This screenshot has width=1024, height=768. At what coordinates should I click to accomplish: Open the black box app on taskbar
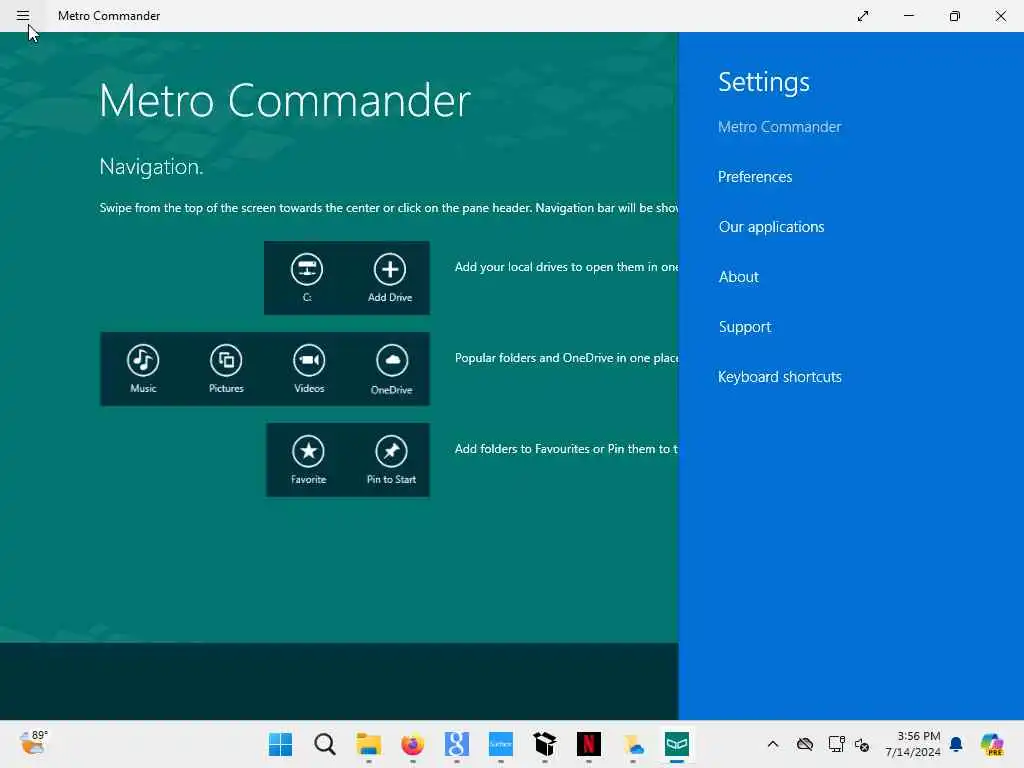(545, 744)
